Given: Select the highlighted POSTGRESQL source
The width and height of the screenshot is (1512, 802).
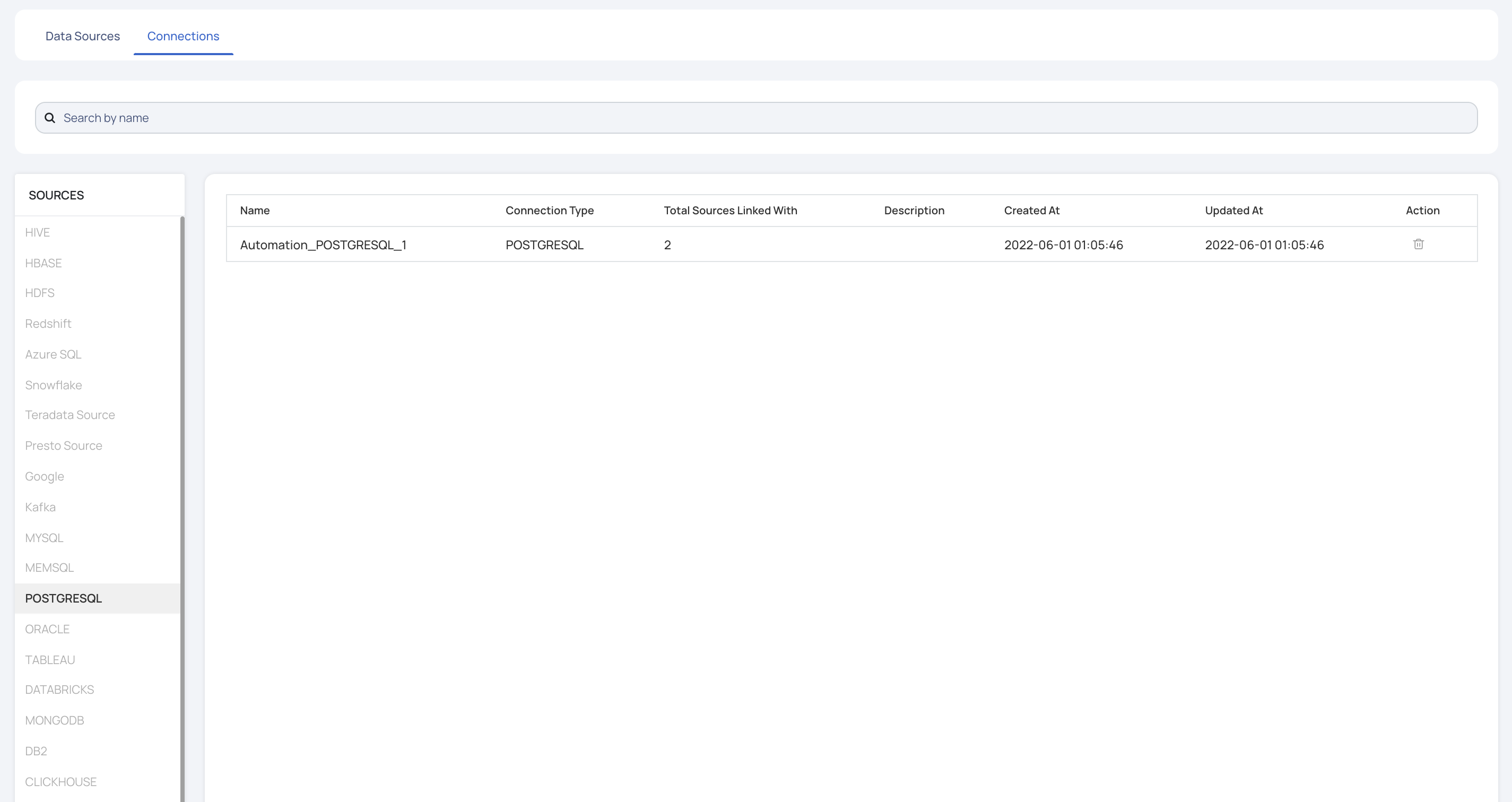Looking at the screenshot, I should click(x=63, y=598).
